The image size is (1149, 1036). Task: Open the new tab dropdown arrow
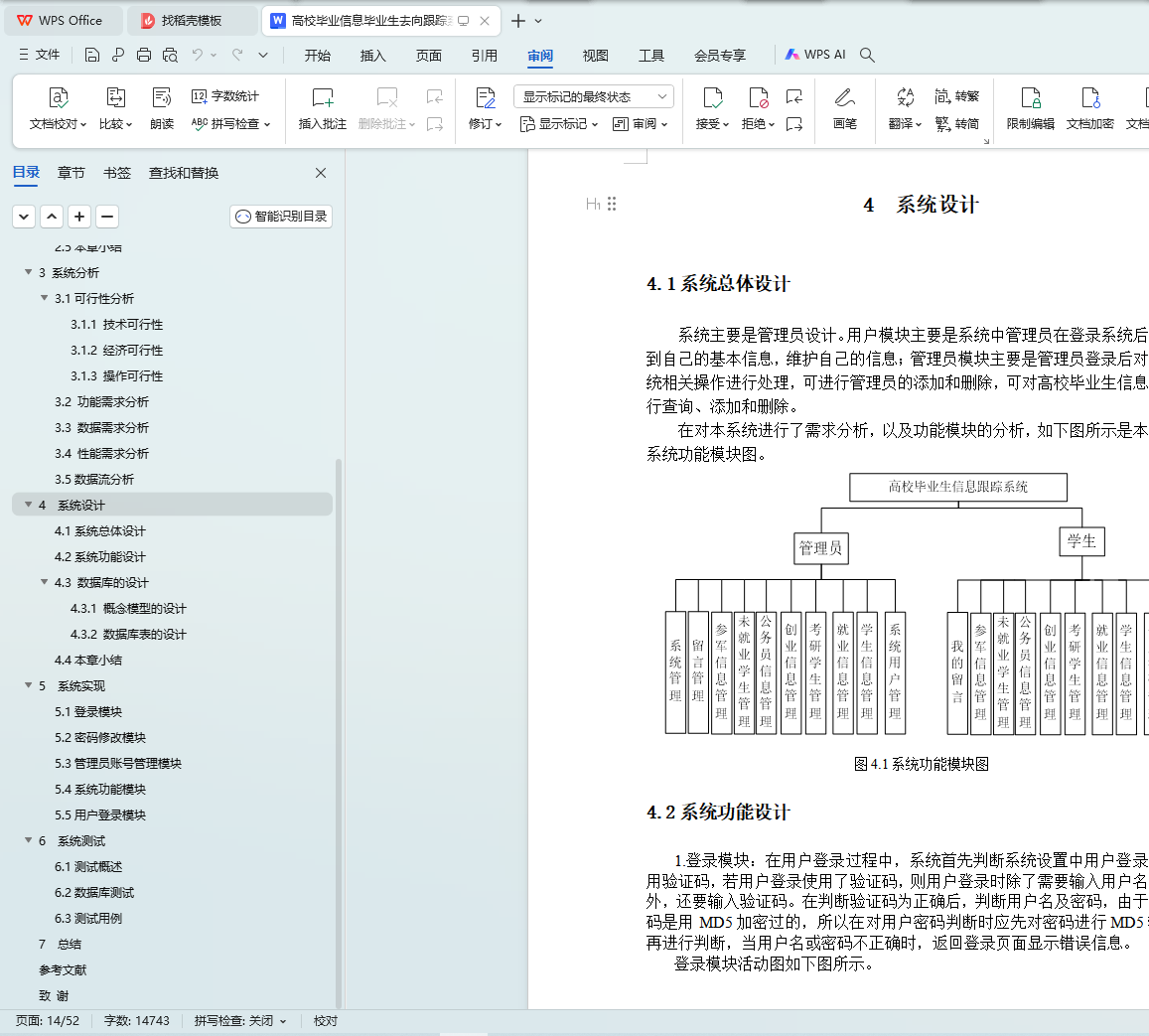[x=538, y=21]
